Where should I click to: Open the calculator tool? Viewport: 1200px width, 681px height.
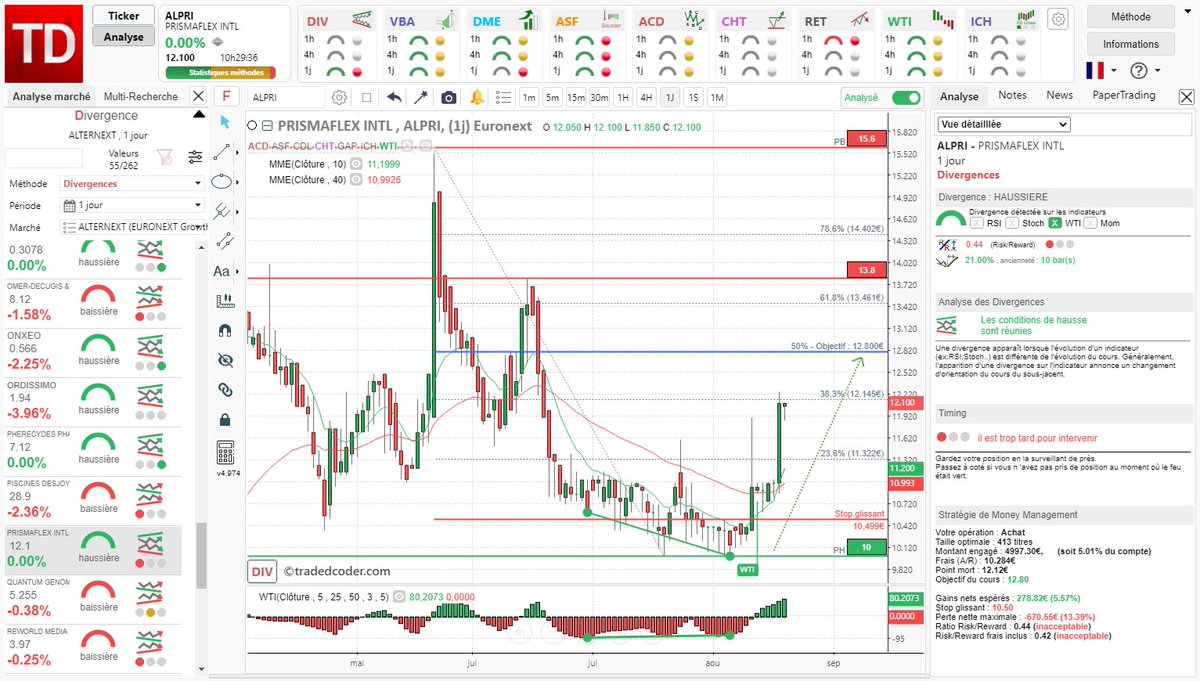pos(224,451)
